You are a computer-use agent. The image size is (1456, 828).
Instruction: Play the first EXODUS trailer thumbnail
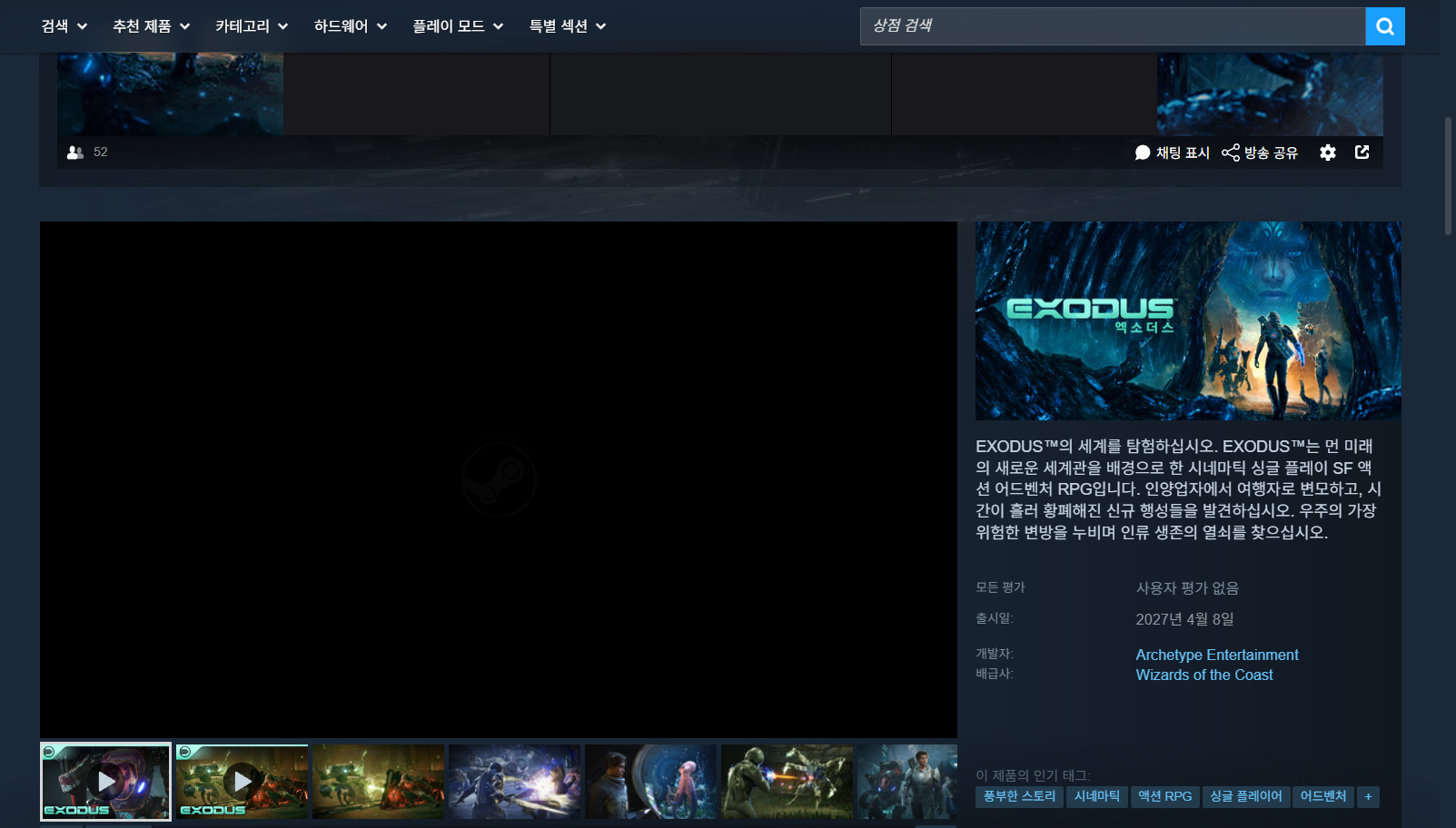[x=105, y=782]
